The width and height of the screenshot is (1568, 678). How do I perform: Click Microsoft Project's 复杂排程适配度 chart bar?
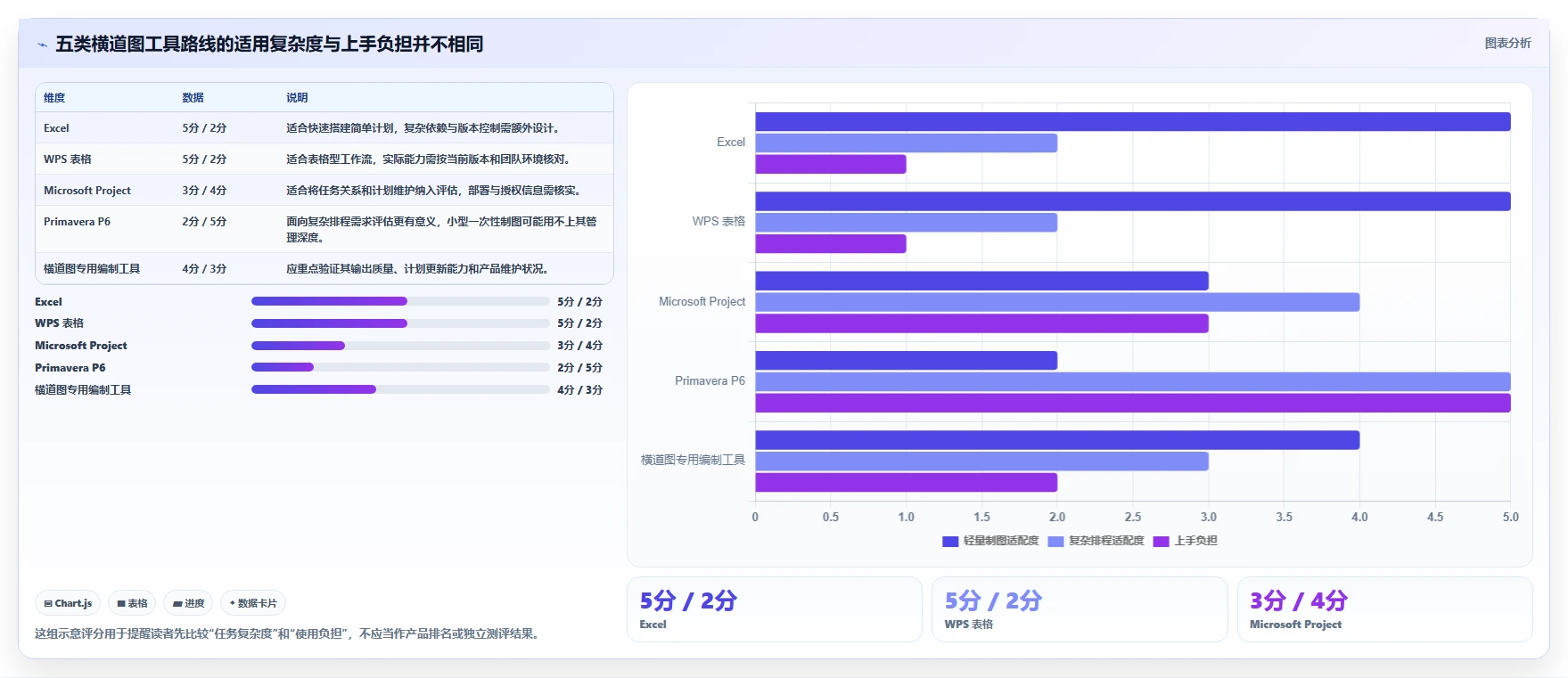pyautogui.click(x=1057, y=302)
